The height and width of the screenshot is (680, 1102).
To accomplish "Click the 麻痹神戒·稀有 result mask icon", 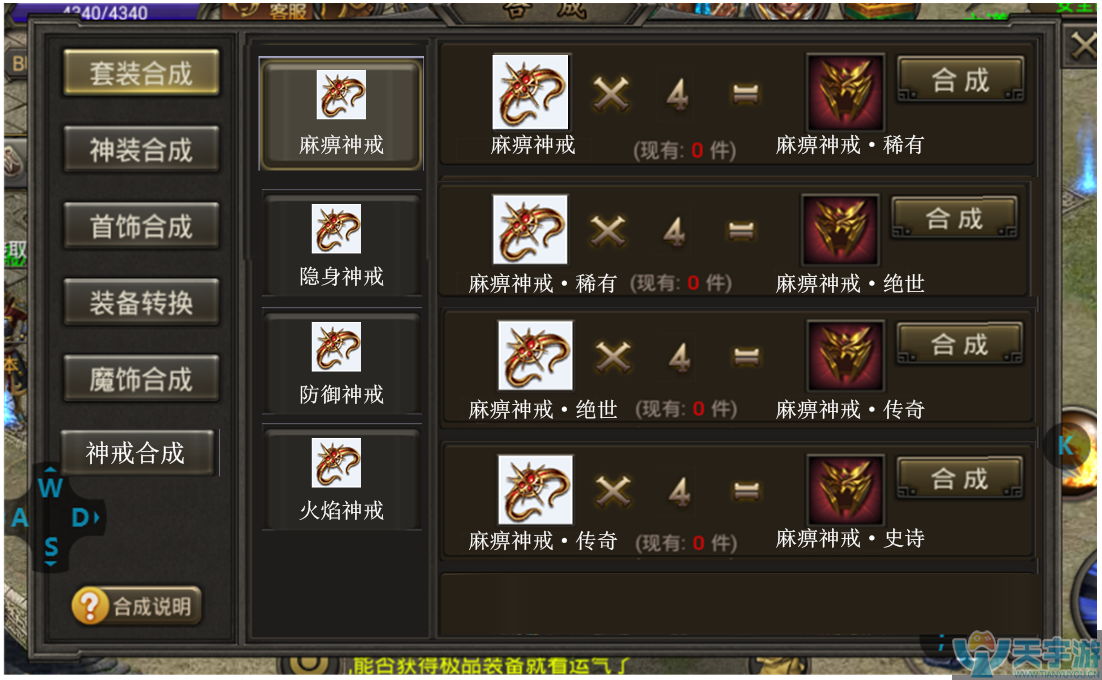I will [x=845, y=92].
